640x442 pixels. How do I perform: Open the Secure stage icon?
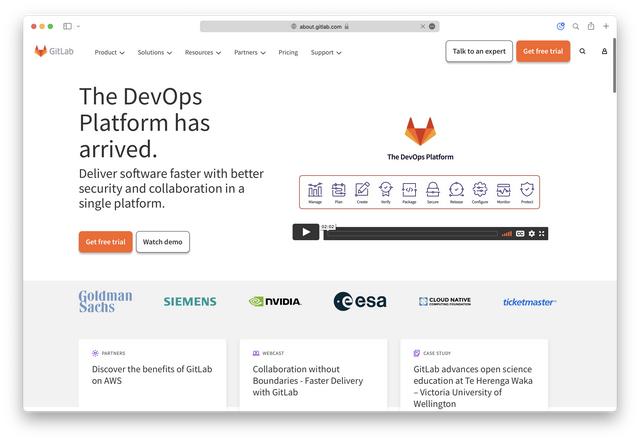pos(433,193)
